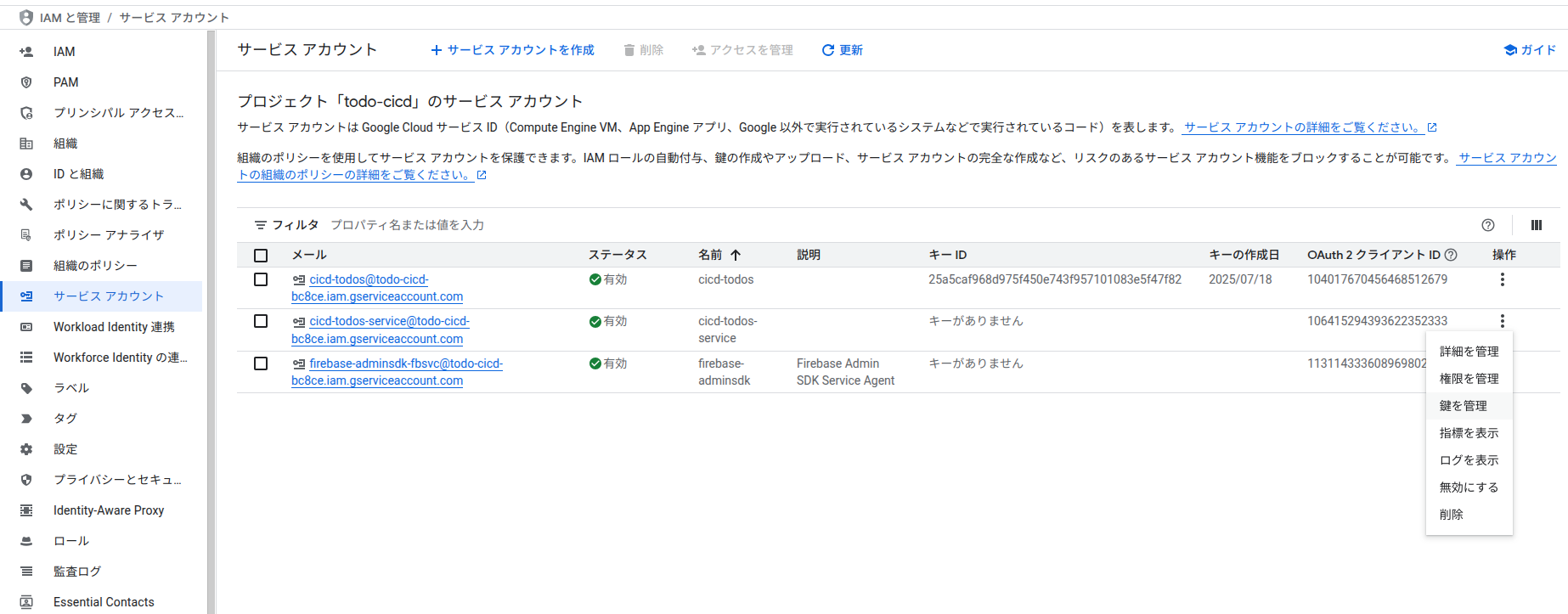The height and width of the screenshot is (614, 1568).
Task: Open Workforce Identity の連… entry
Action: click(x=102, y=358)
